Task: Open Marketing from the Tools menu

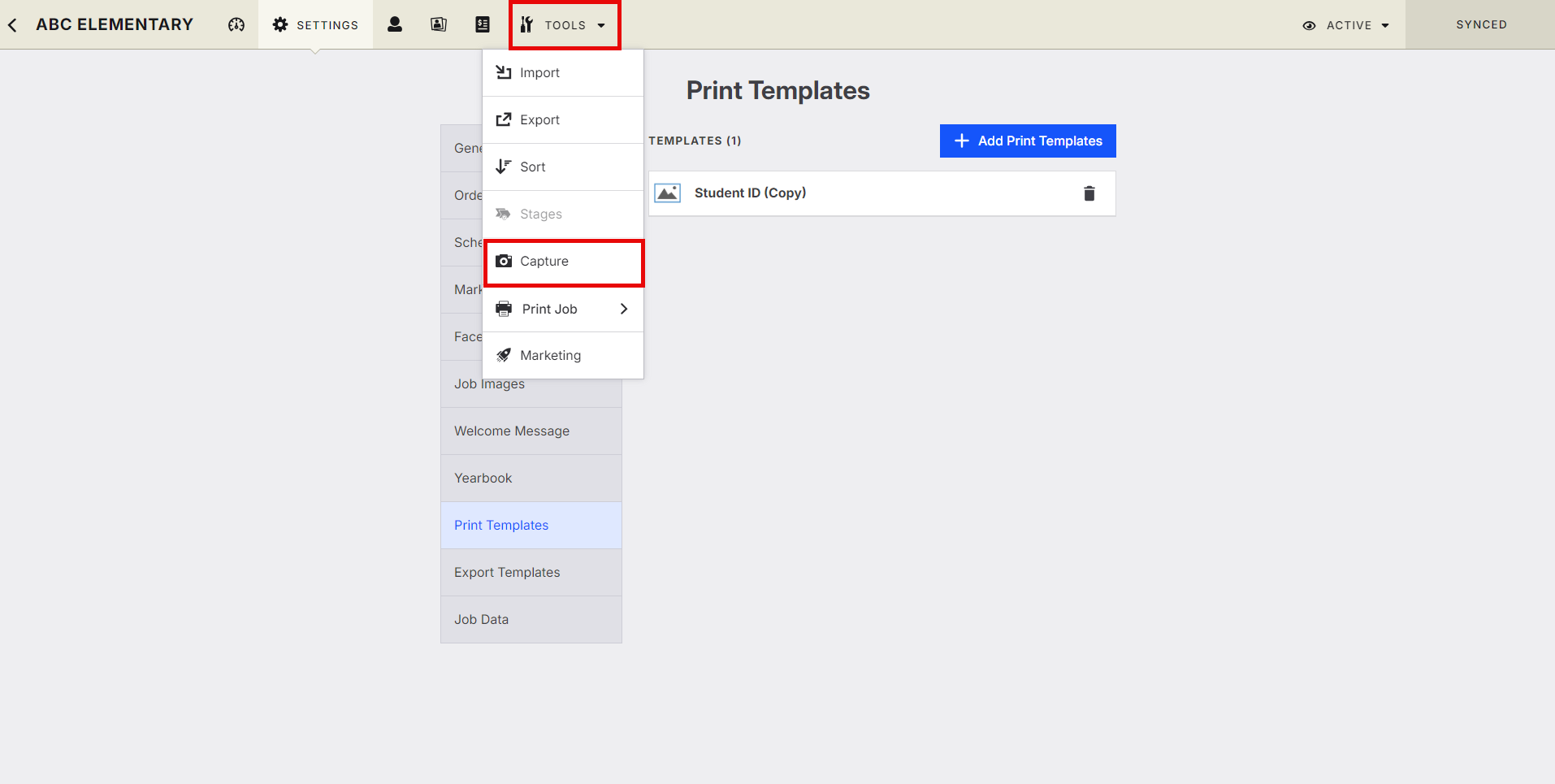Action: 550,356
